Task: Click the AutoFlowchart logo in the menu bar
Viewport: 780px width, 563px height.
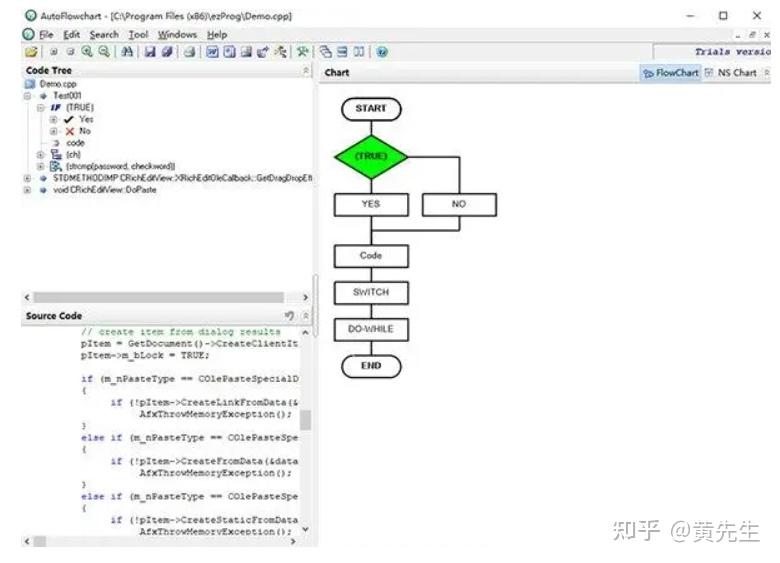Action: 29,34
